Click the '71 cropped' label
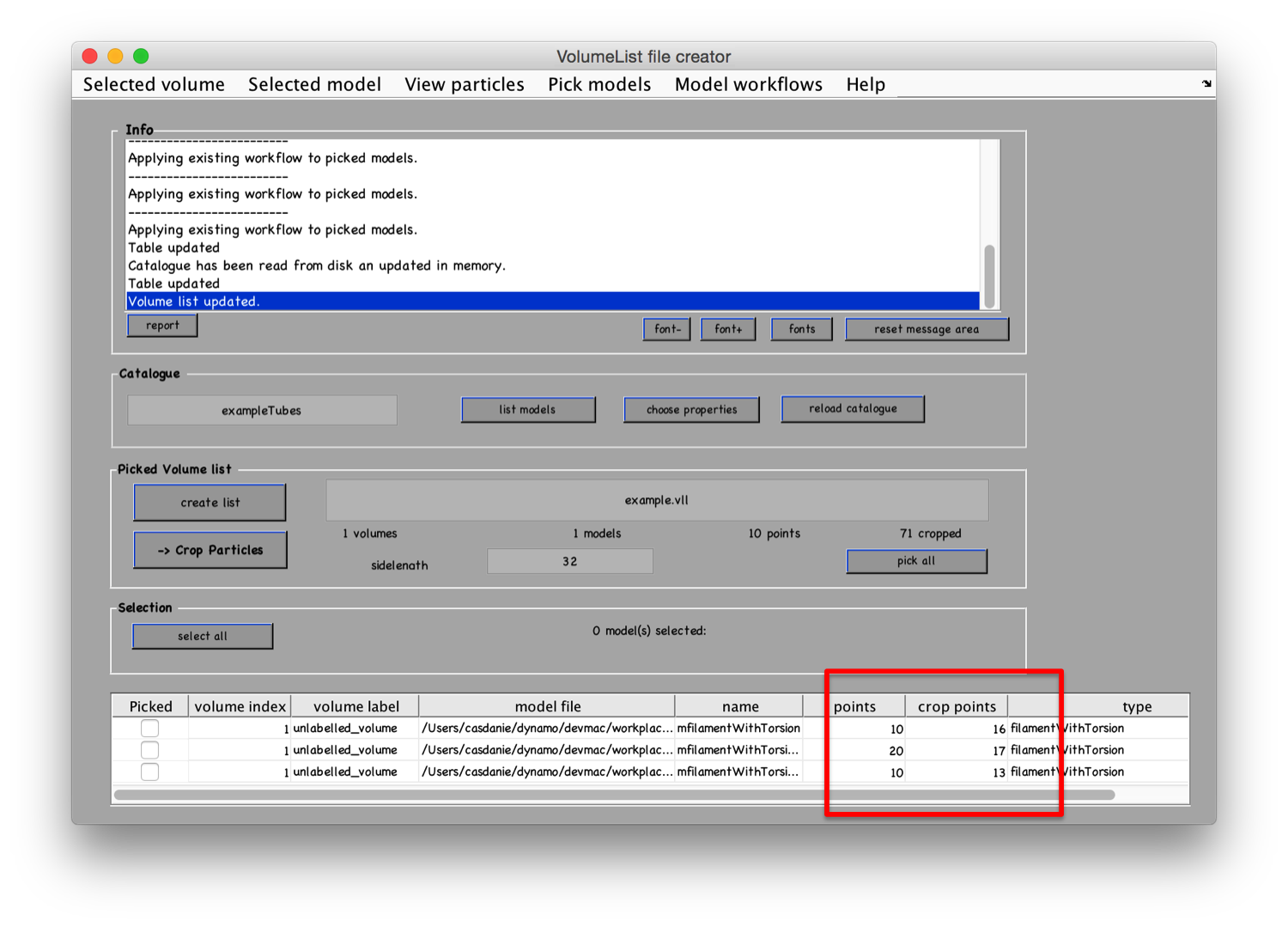The image size is (1288, 927). tap(930, 534)
